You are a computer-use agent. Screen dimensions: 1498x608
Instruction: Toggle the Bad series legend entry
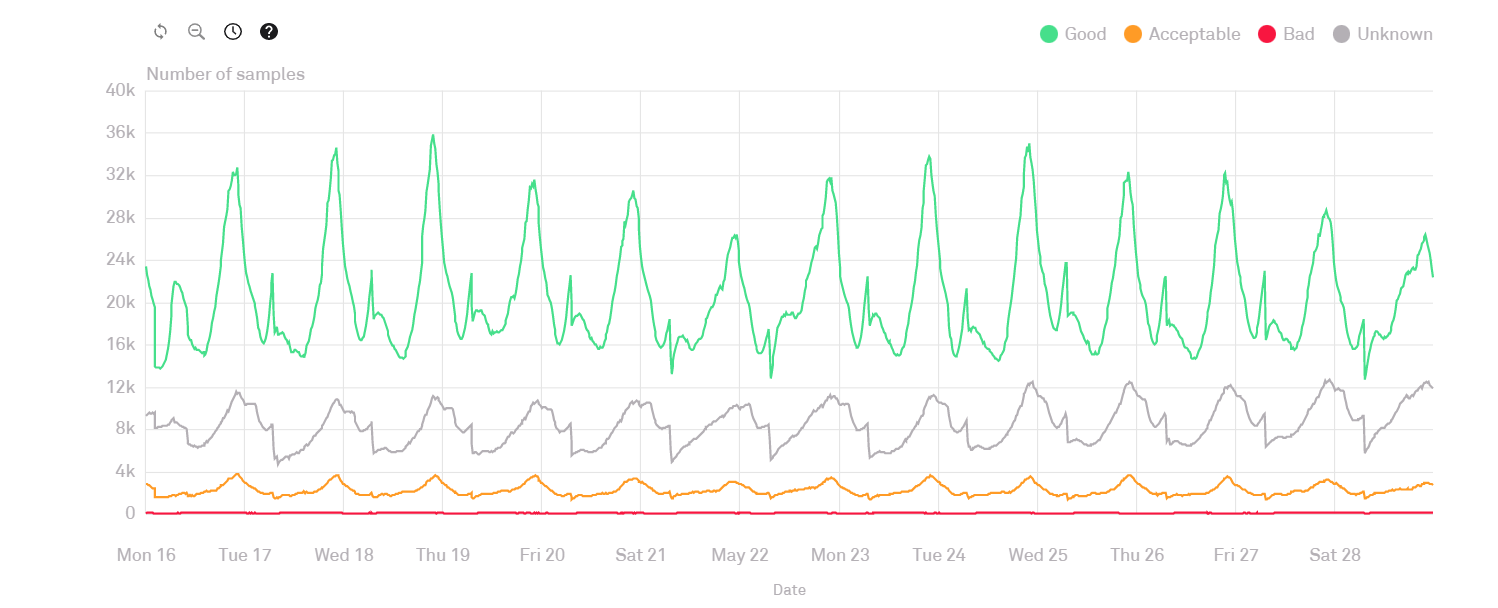1286,34
